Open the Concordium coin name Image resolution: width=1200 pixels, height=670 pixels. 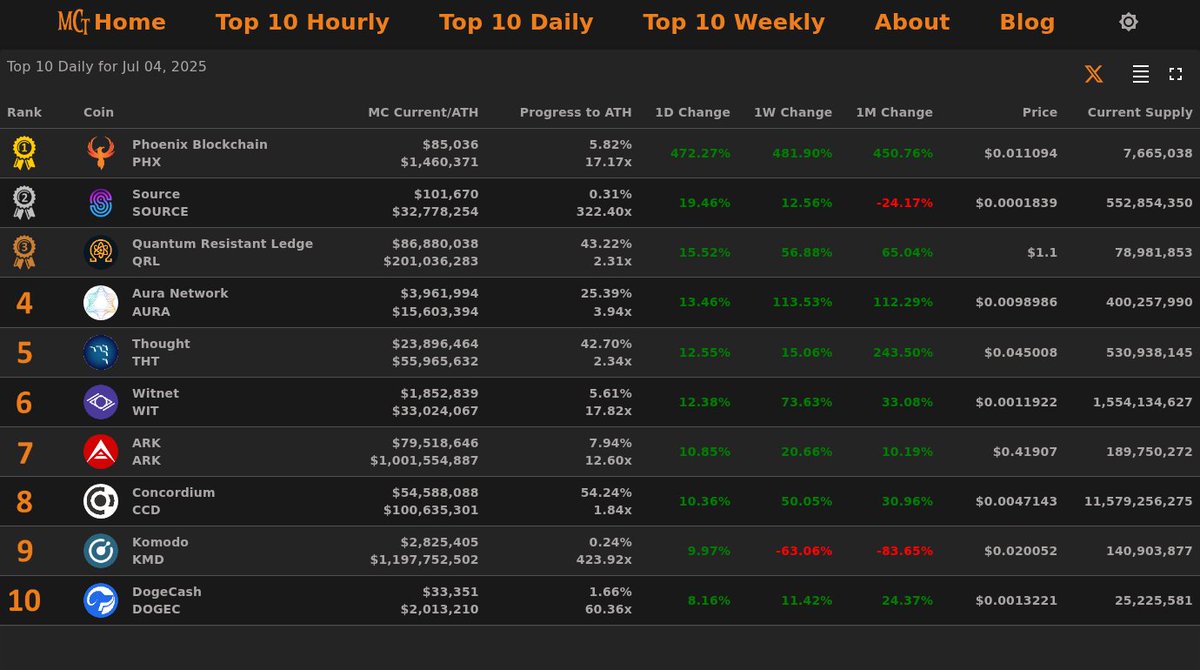pyautogui.click(x=173, y=492)
